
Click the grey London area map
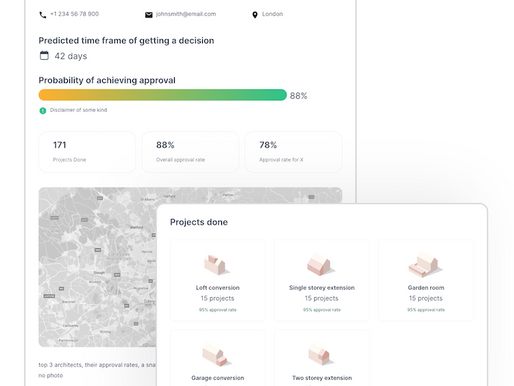(x=97, y=267)
